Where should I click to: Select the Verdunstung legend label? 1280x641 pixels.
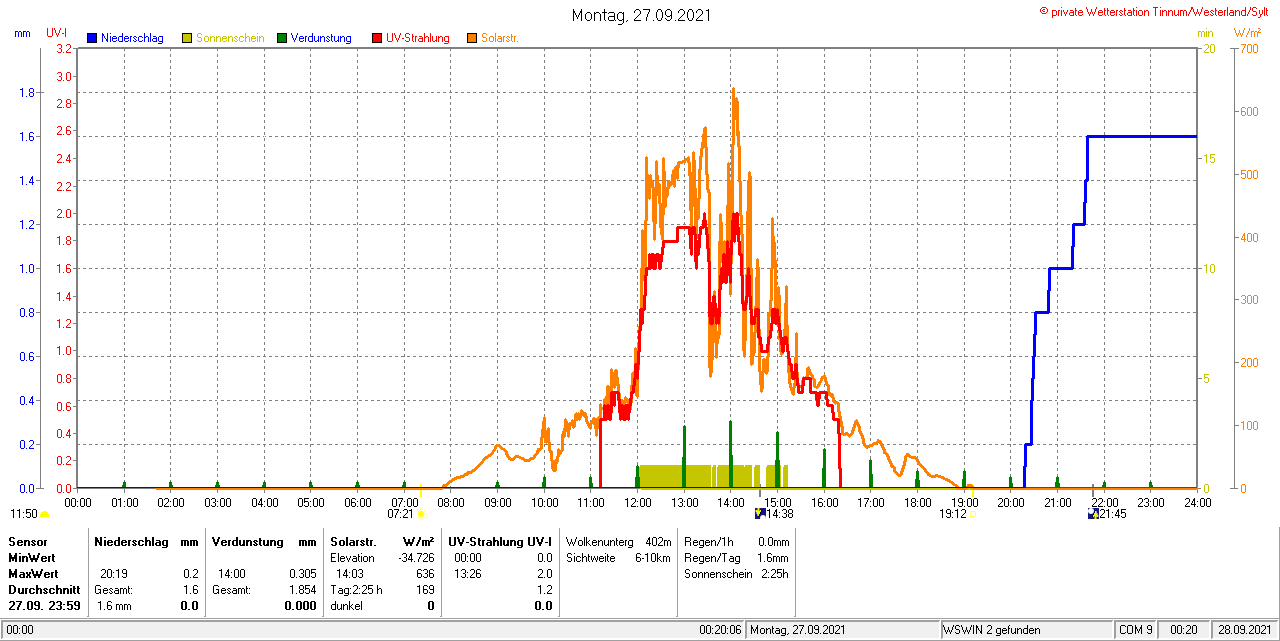click(321, 38)
